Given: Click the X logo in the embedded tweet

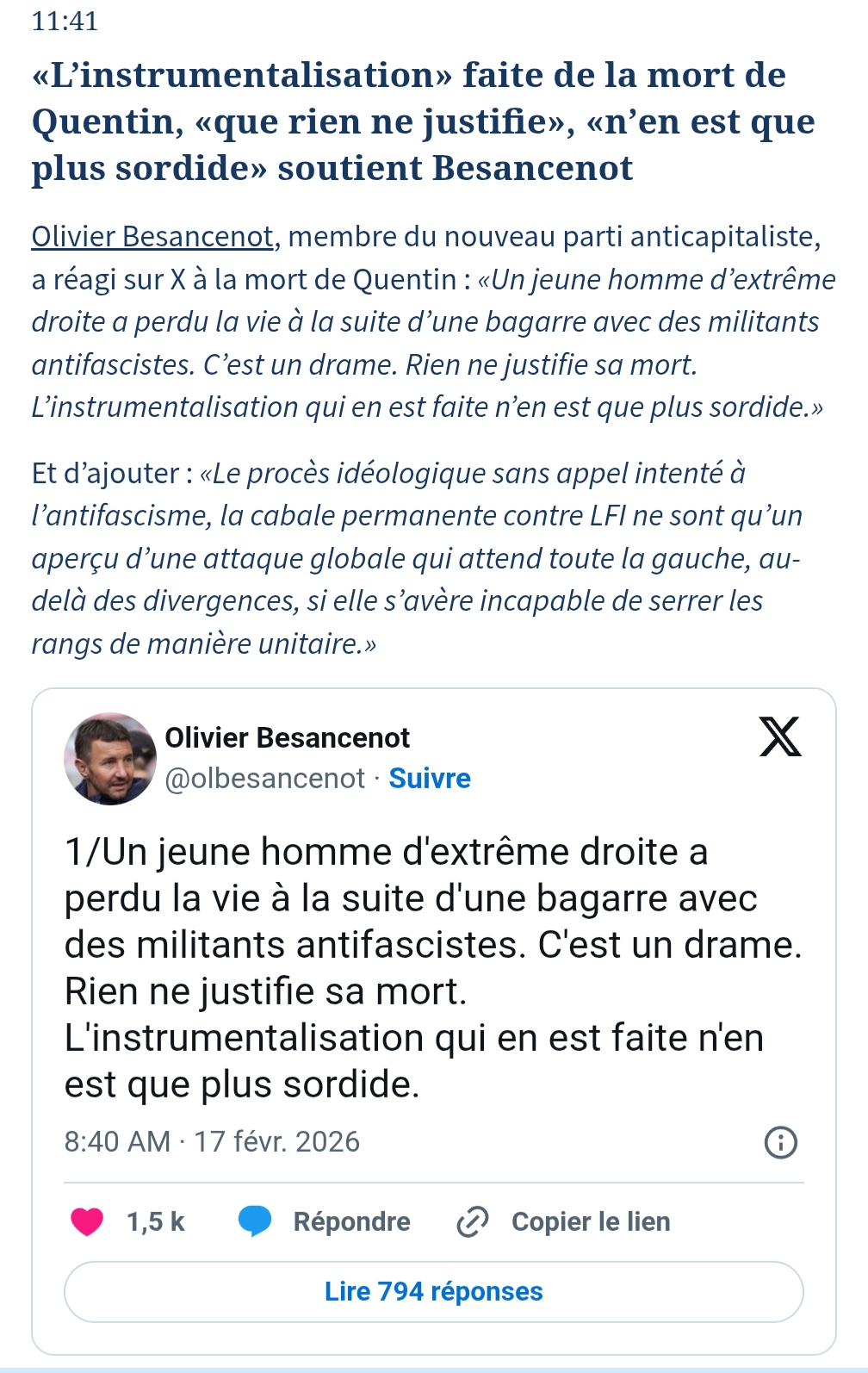Looking at the screenshot, I should click(x=780, y=736).
